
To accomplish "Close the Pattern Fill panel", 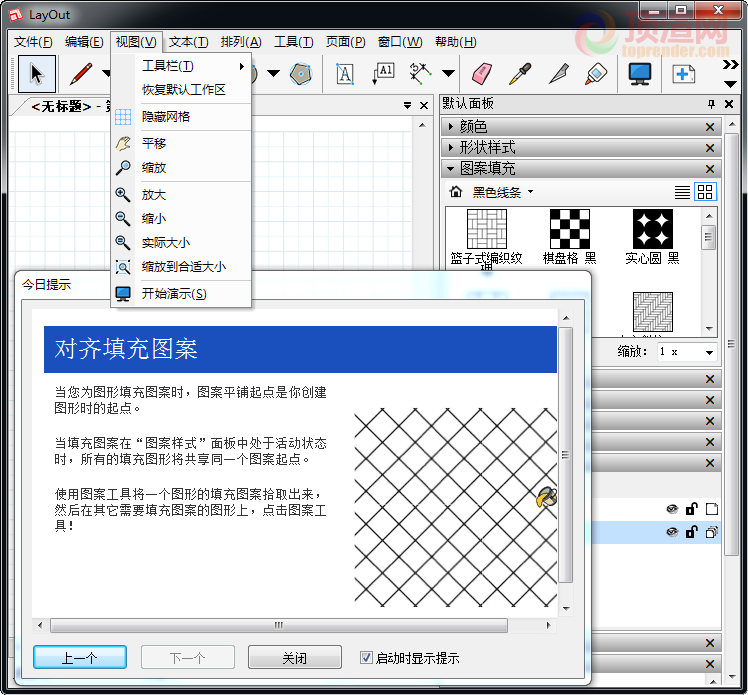I will click(710, 169).
